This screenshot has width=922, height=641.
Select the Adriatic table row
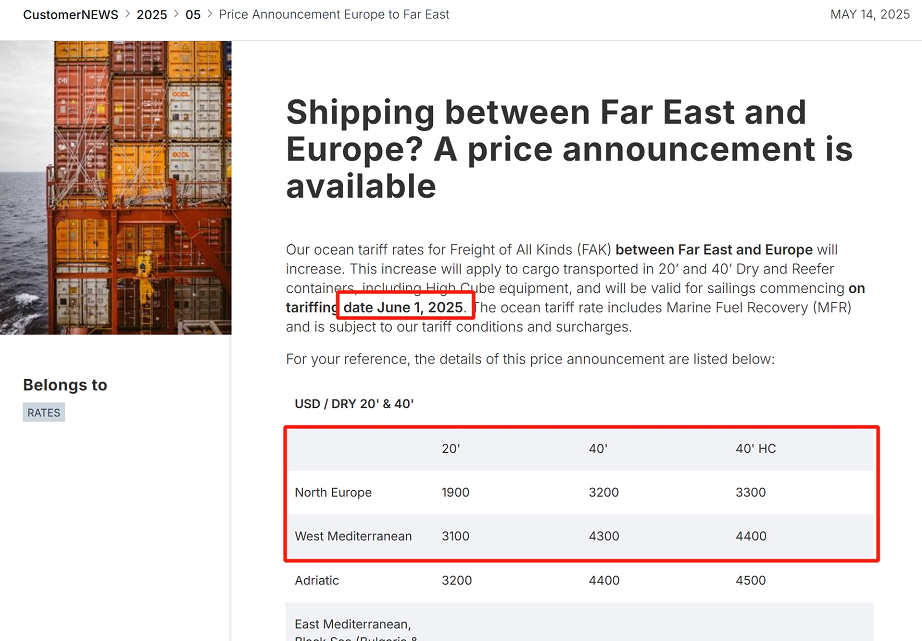click(579, 580)
